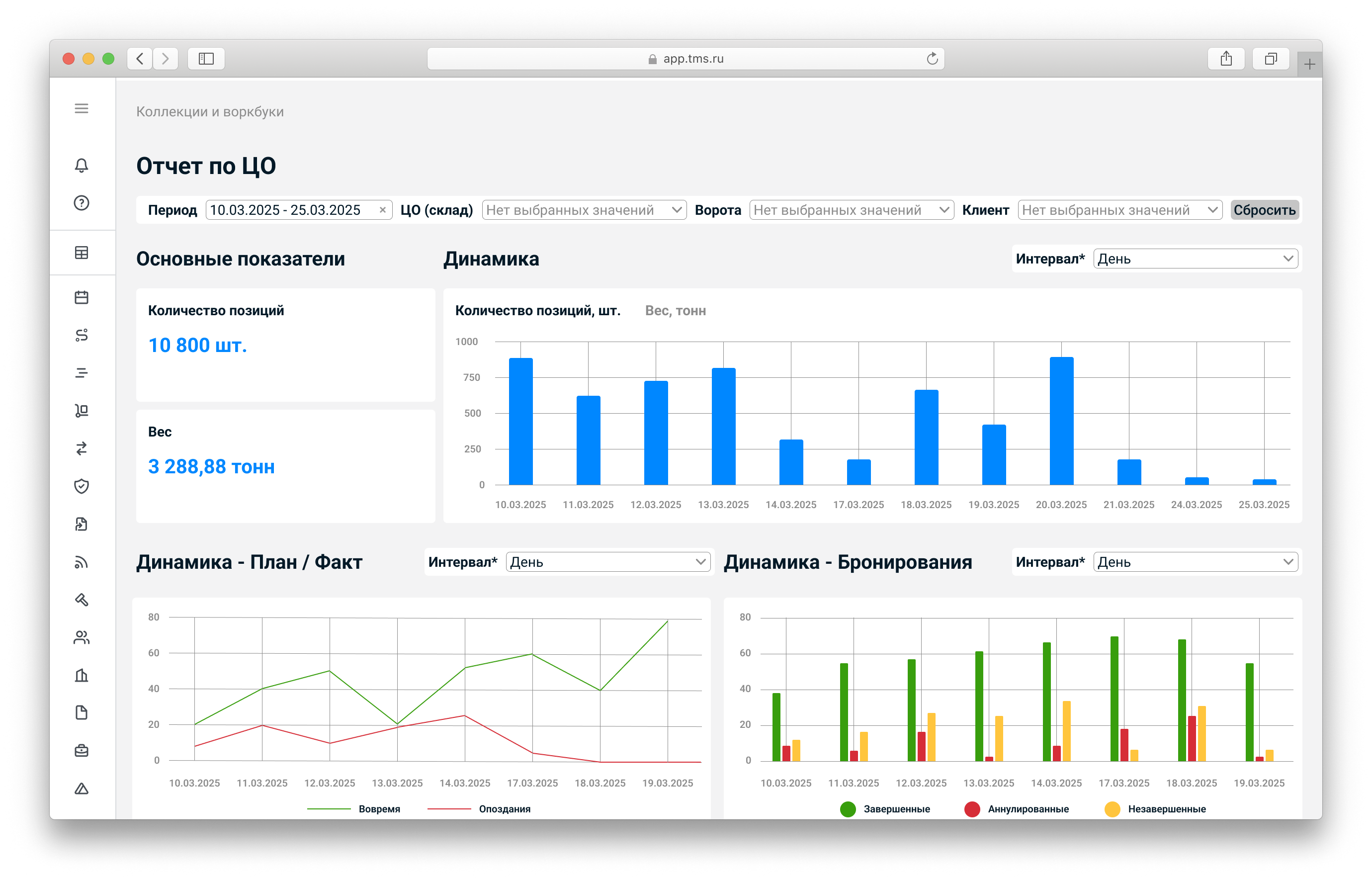
Task: Follow the Коллекции и воркбуки breadcrumb link
Action: pos(210,112)
